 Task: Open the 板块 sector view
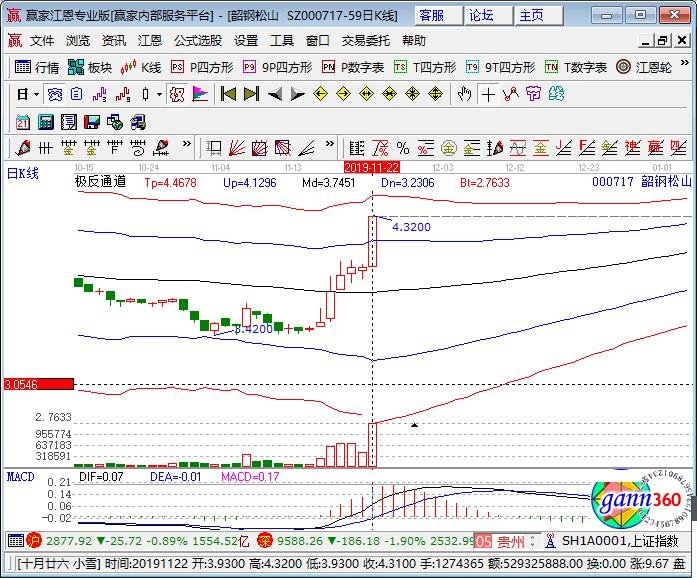[90, 68]
